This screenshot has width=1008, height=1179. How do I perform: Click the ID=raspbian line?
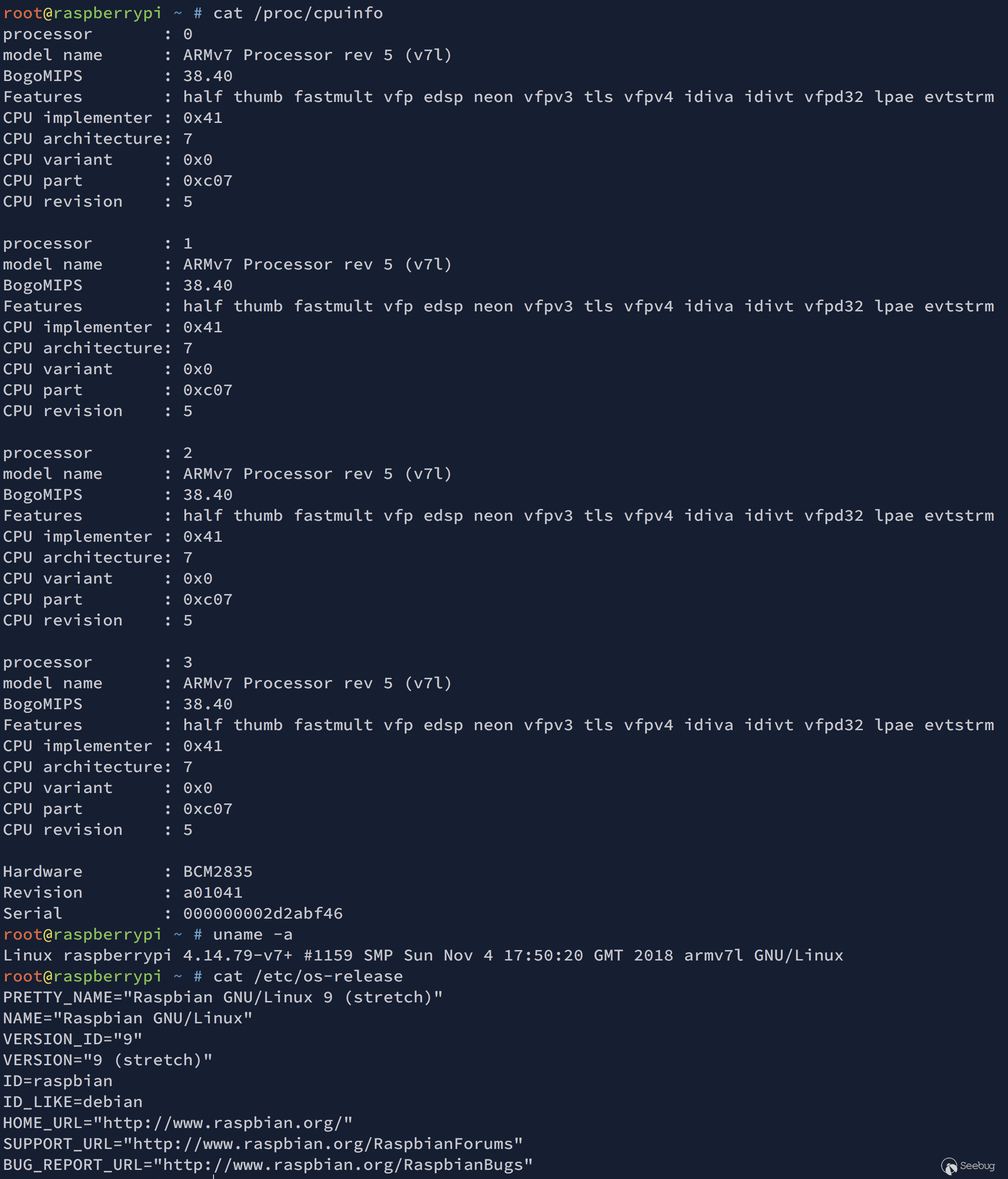coord(58,1081)
